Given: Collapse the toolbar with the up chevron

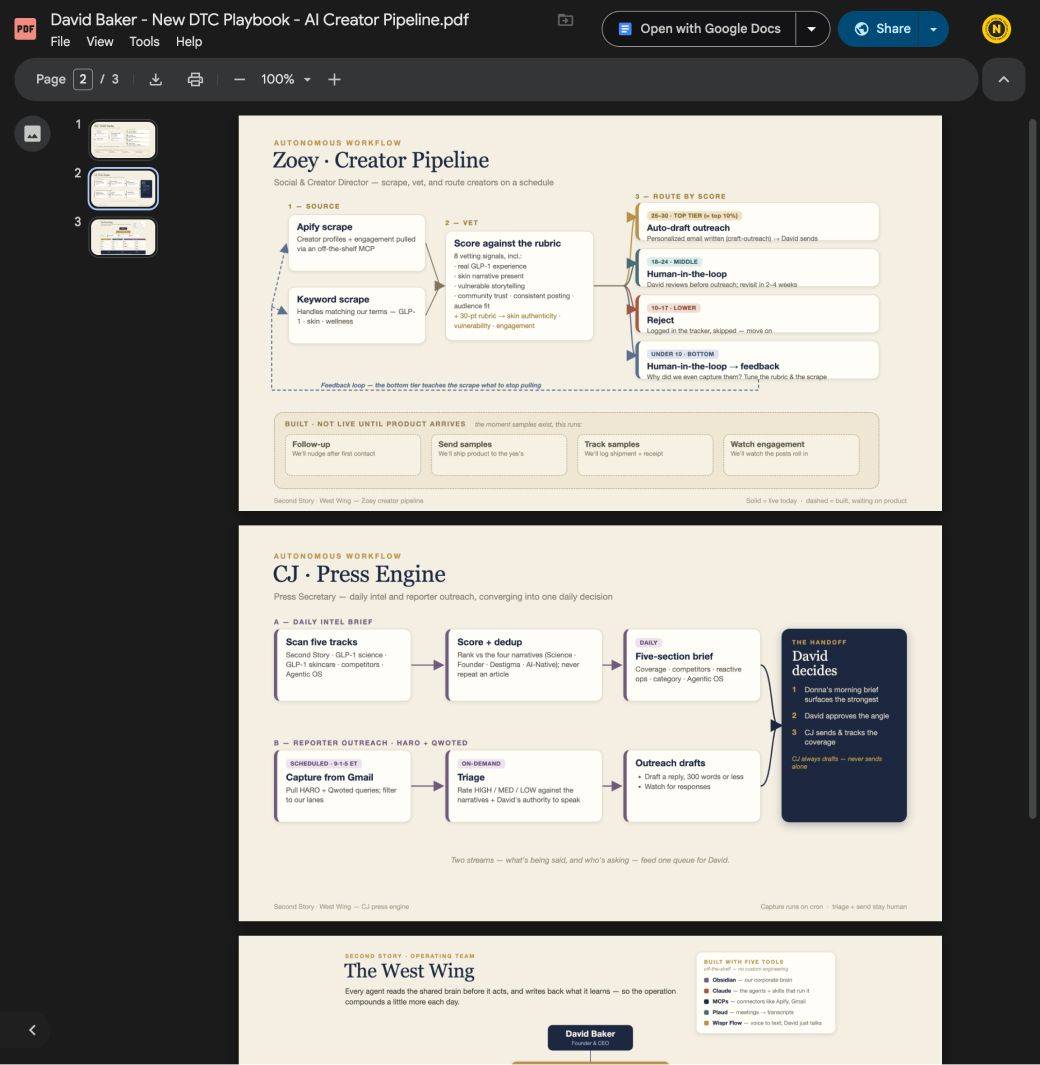Looking at the screenshot, I should pyautogui.click(x=1003, y=79).
